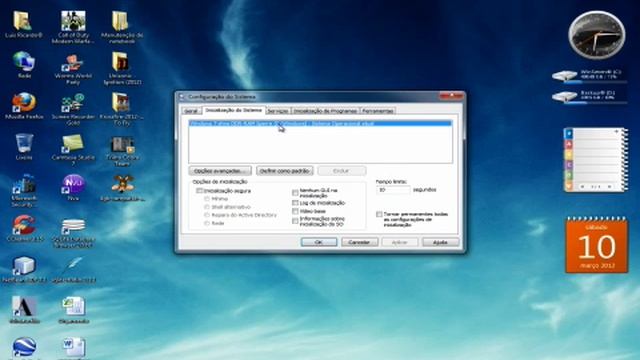The image size is (640, 360).
Task: Enable Vídeo base checkbox
Action: pyautogui.click(x=295, y=211)
